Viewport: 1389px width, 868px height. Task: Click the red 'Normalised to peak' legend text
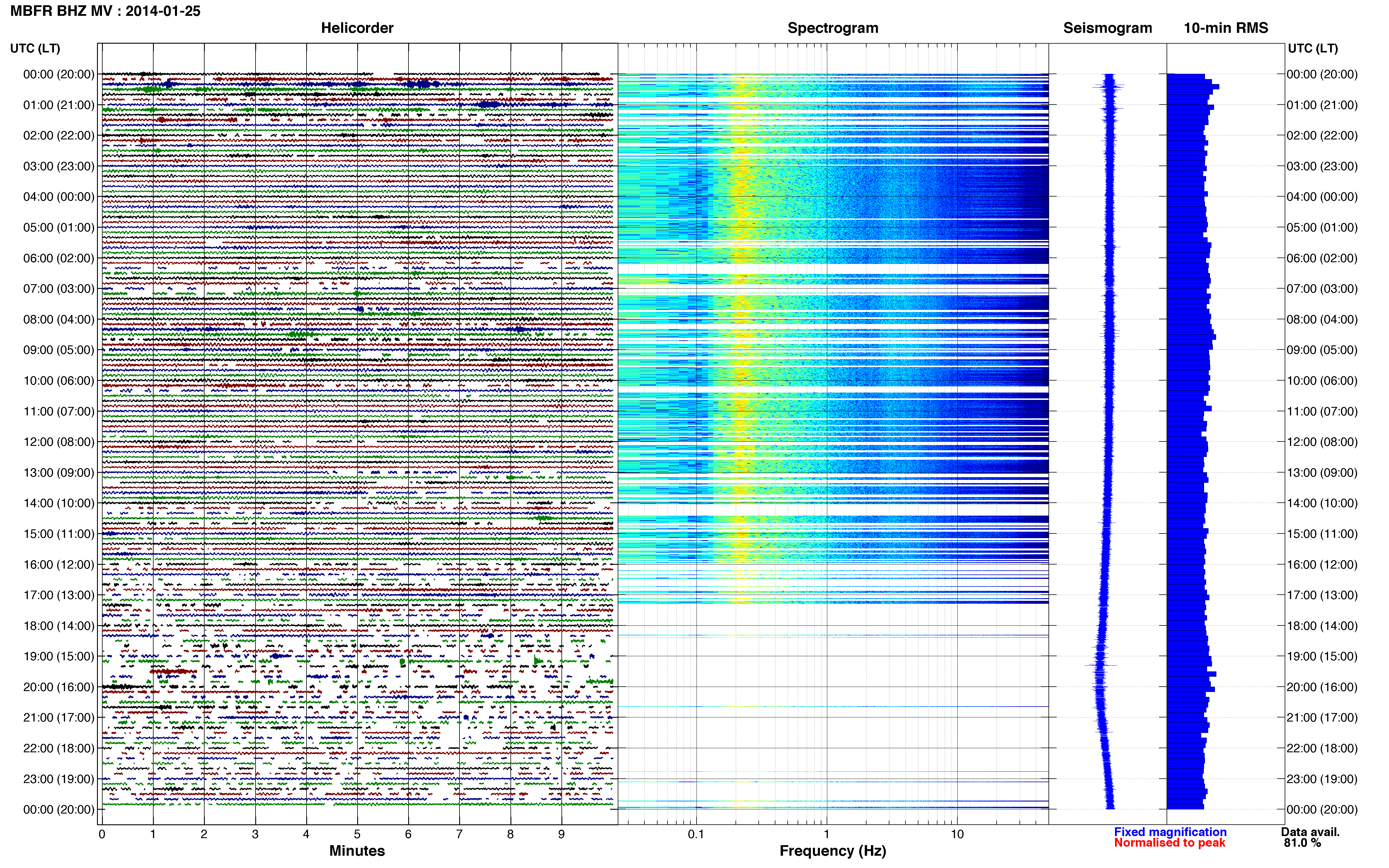pos(1170,843)
